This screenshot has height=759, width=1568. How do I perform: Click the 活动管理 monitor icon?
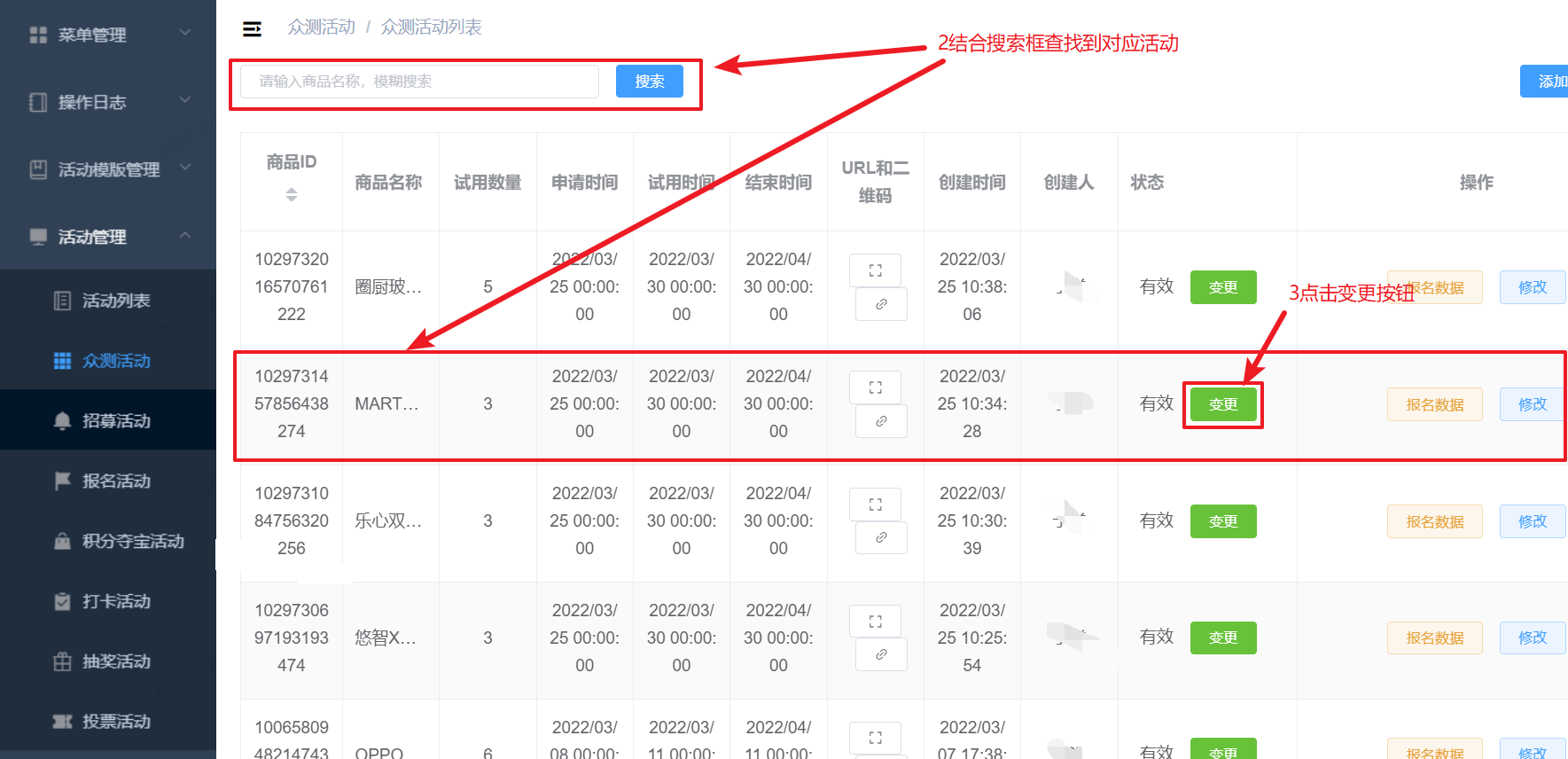pyautogui.click(x=38, y=237)
